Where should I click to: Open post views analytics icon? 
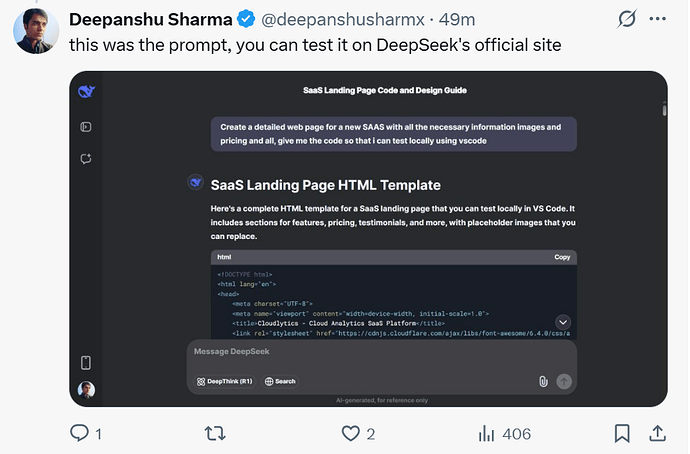pos(487,433)
